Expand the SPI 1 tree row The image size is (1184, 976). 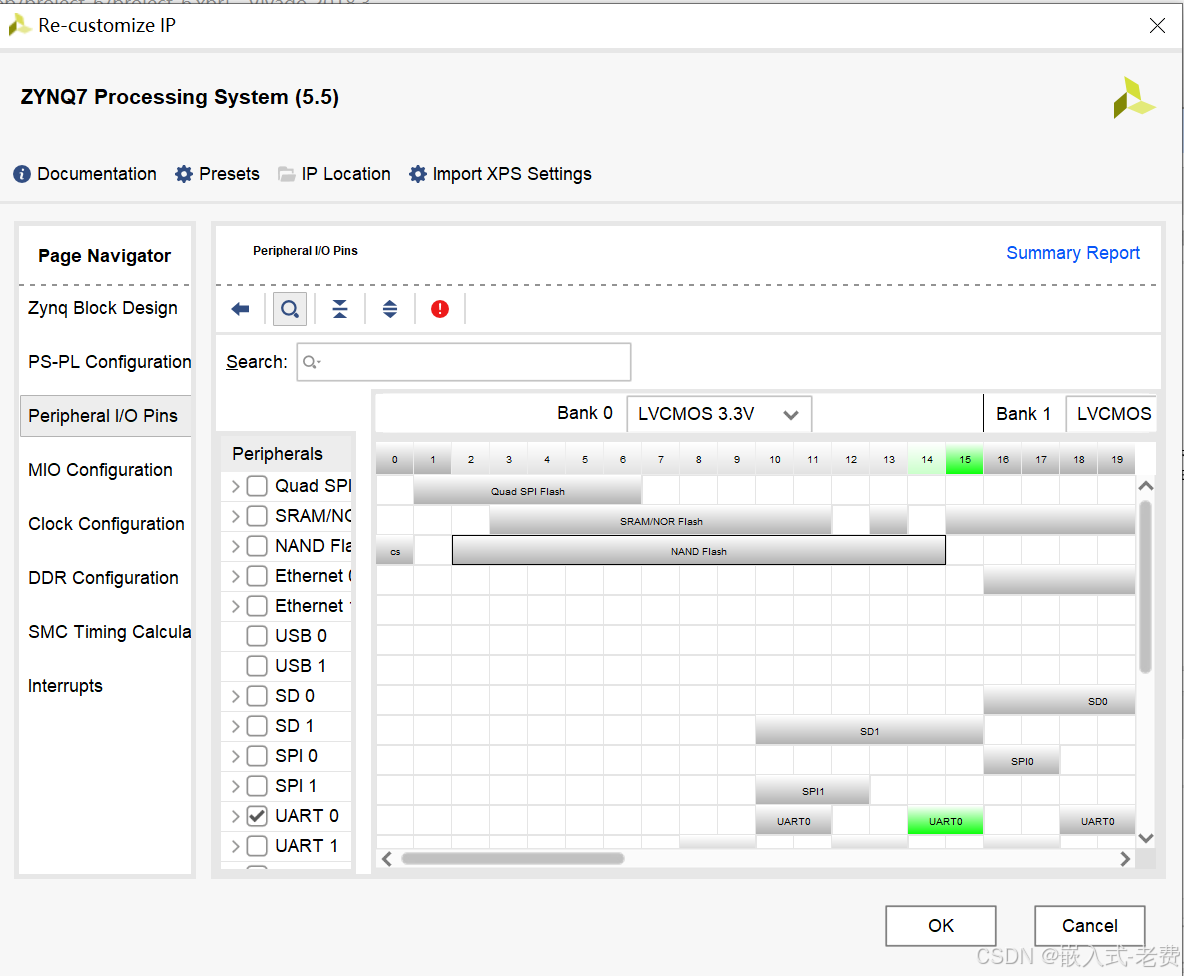pos(235,787)
